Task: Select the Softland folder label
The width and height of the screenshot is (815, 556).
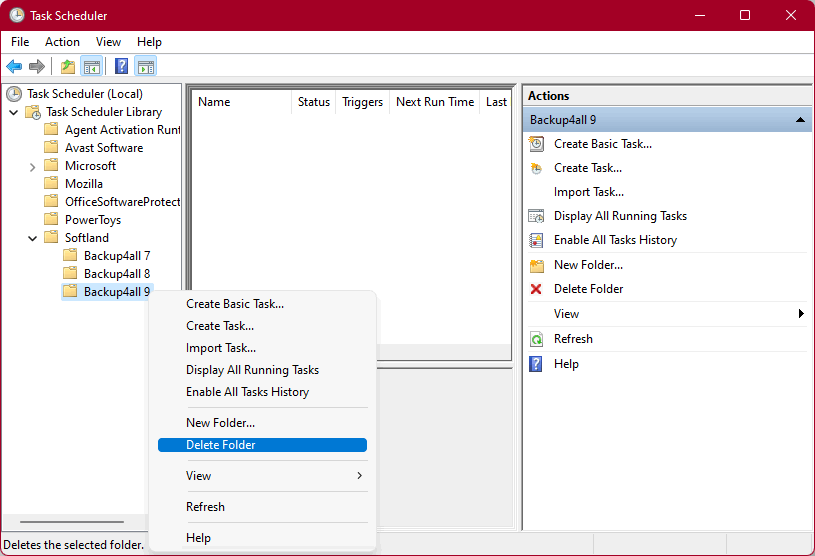Action: [x=87, y=238]
